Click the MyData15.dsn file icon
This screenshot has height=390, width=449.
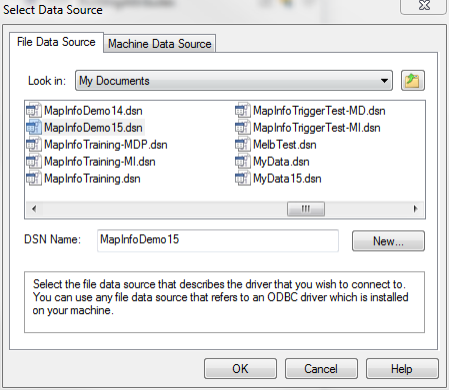click(x=243, y=178)
